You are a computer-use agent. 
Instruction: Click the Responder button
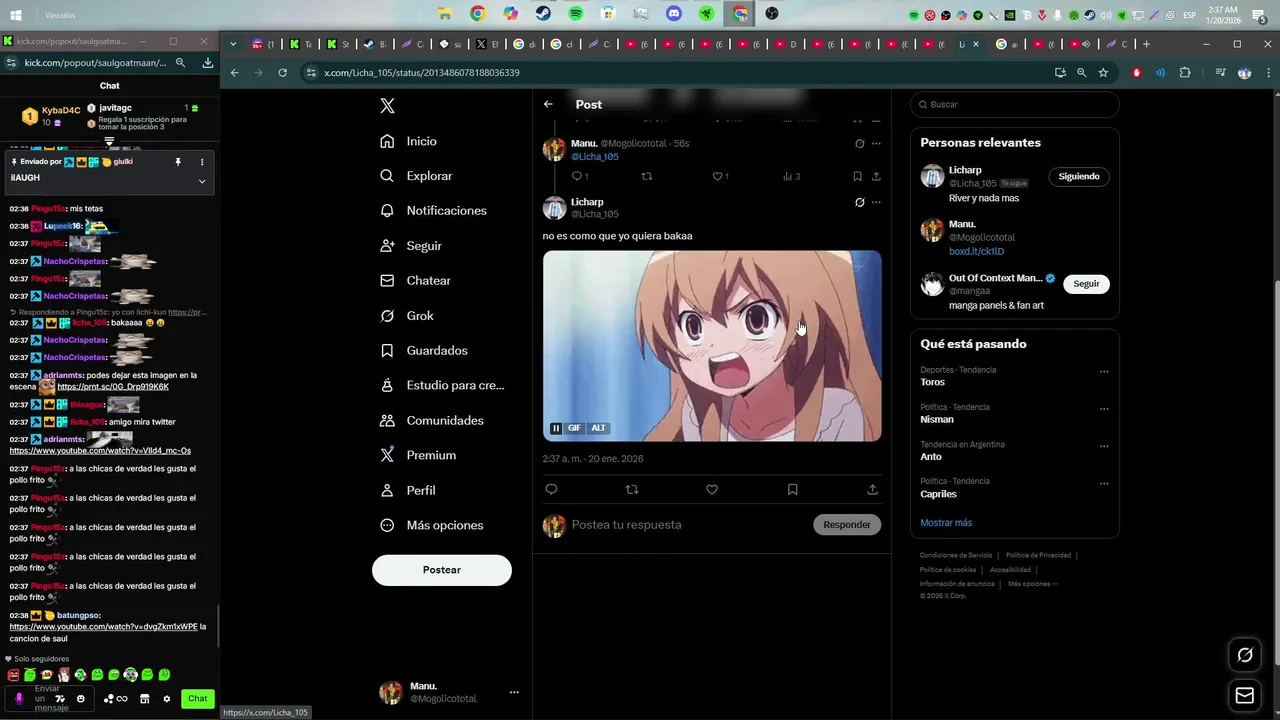tap(847, 524)
